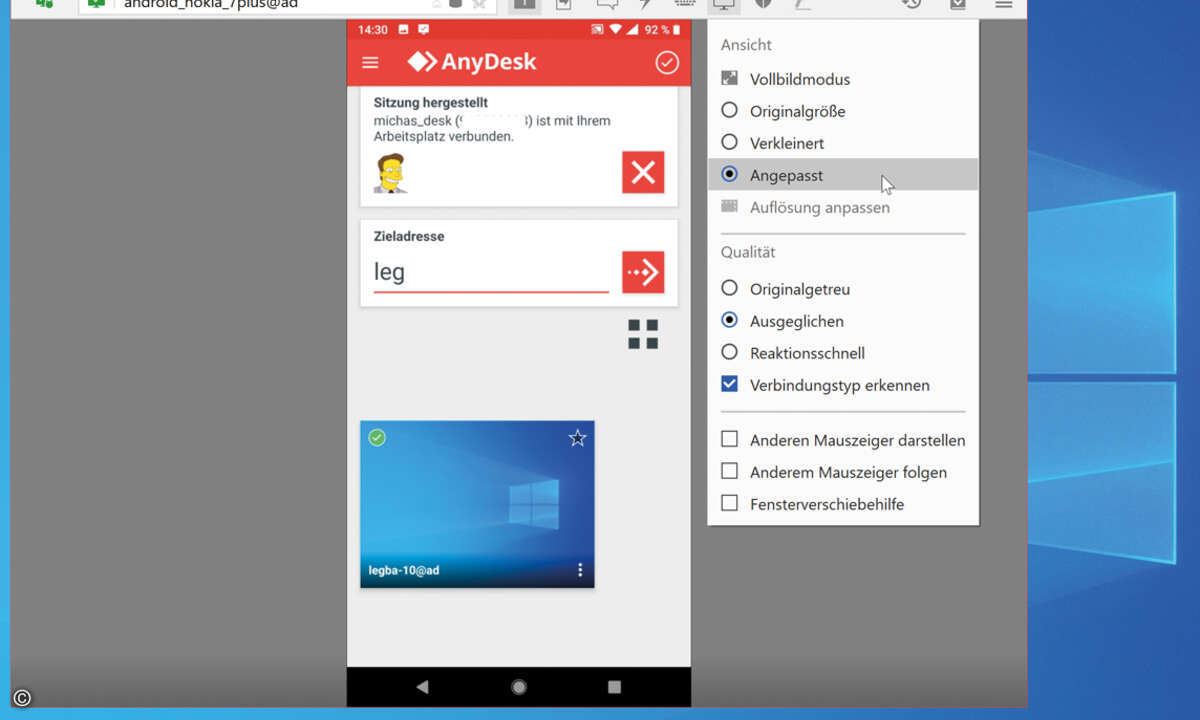Screen dimensions: 1200x720
Task: Tap the Android recent apps square button
Action: [x=614, y=687]
